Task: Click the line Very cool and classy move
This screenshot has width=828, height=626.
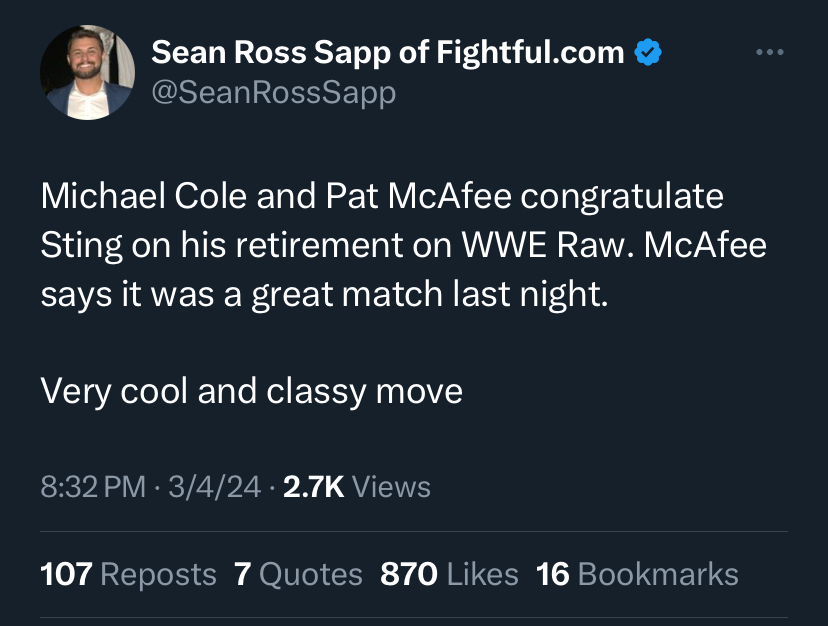Action: point(251,391)
